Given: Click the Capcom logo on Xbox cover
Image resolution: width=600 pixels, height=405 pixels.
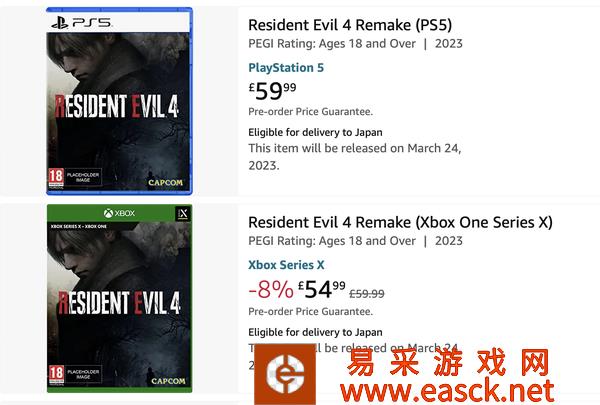Looking at the screenshot, I should click(168, 381).
